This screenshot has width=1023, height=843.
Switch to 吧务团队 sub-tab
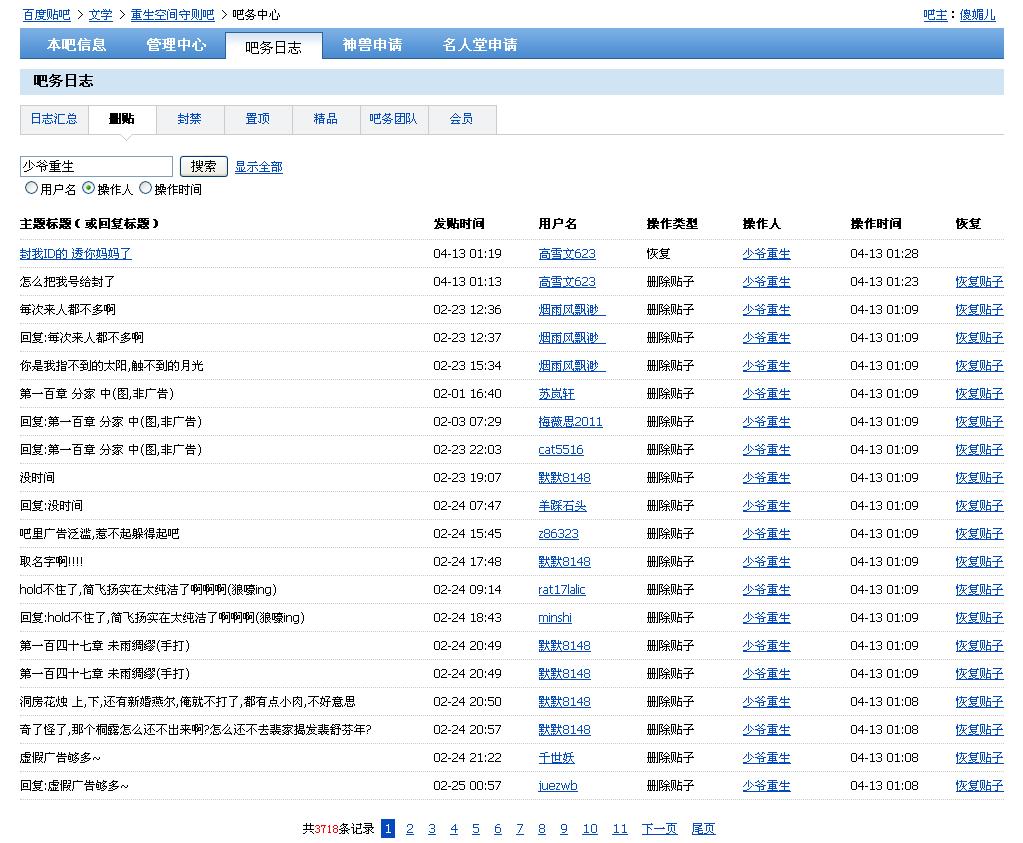pos(393,119)
